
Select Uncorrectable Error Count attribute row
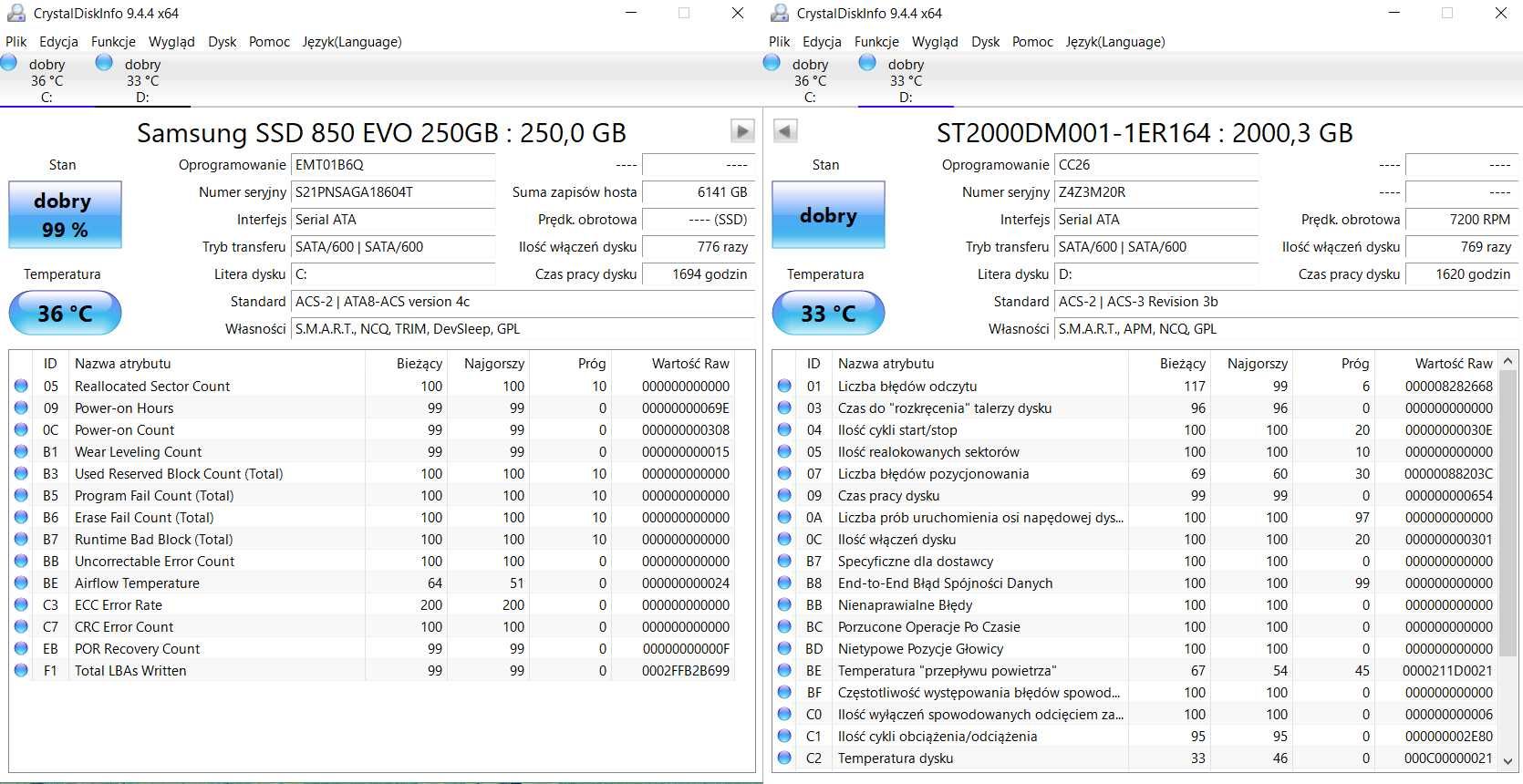pyautogui.click(x=374, y=561)
